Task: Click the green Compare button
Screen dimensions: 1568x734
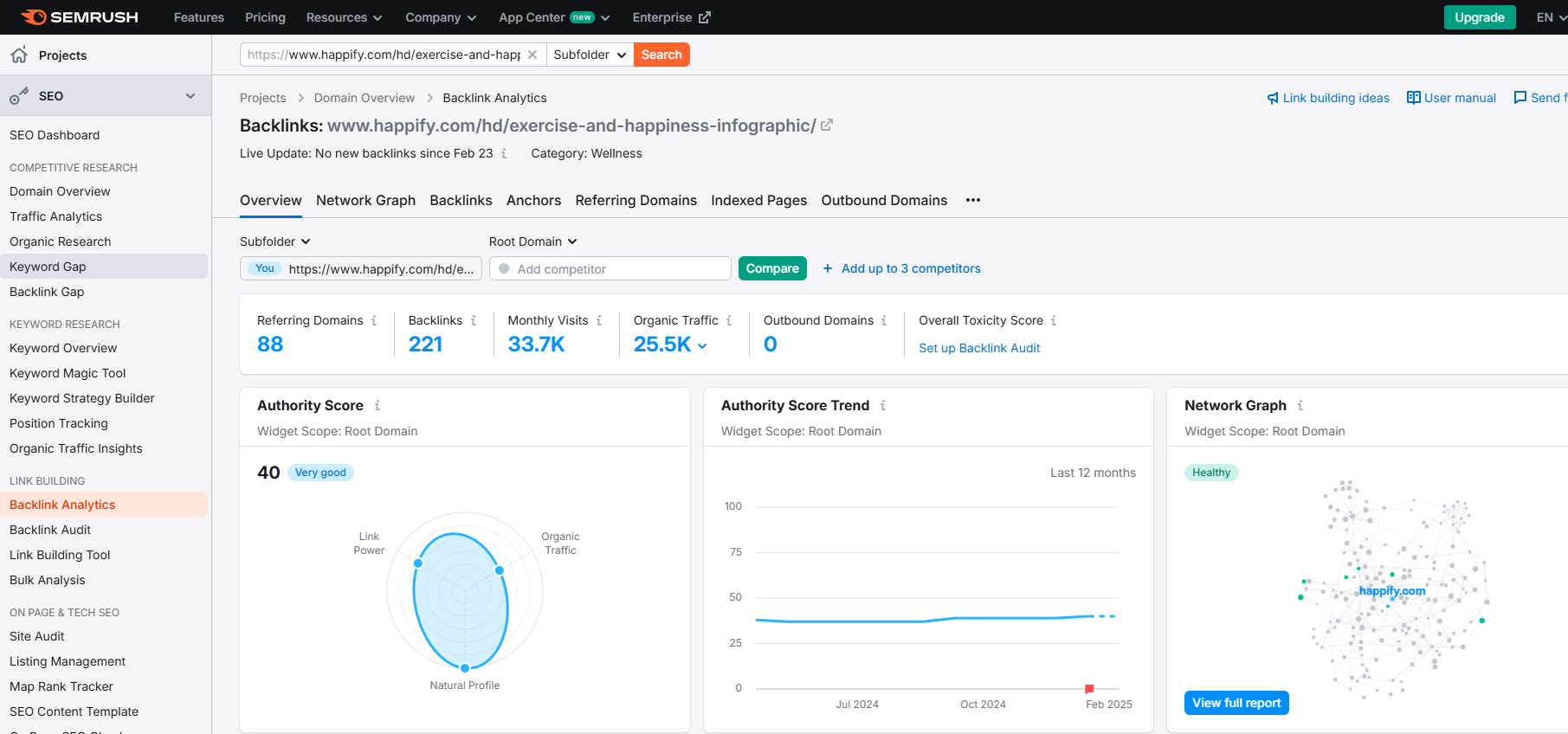Action: pos(772,268)
